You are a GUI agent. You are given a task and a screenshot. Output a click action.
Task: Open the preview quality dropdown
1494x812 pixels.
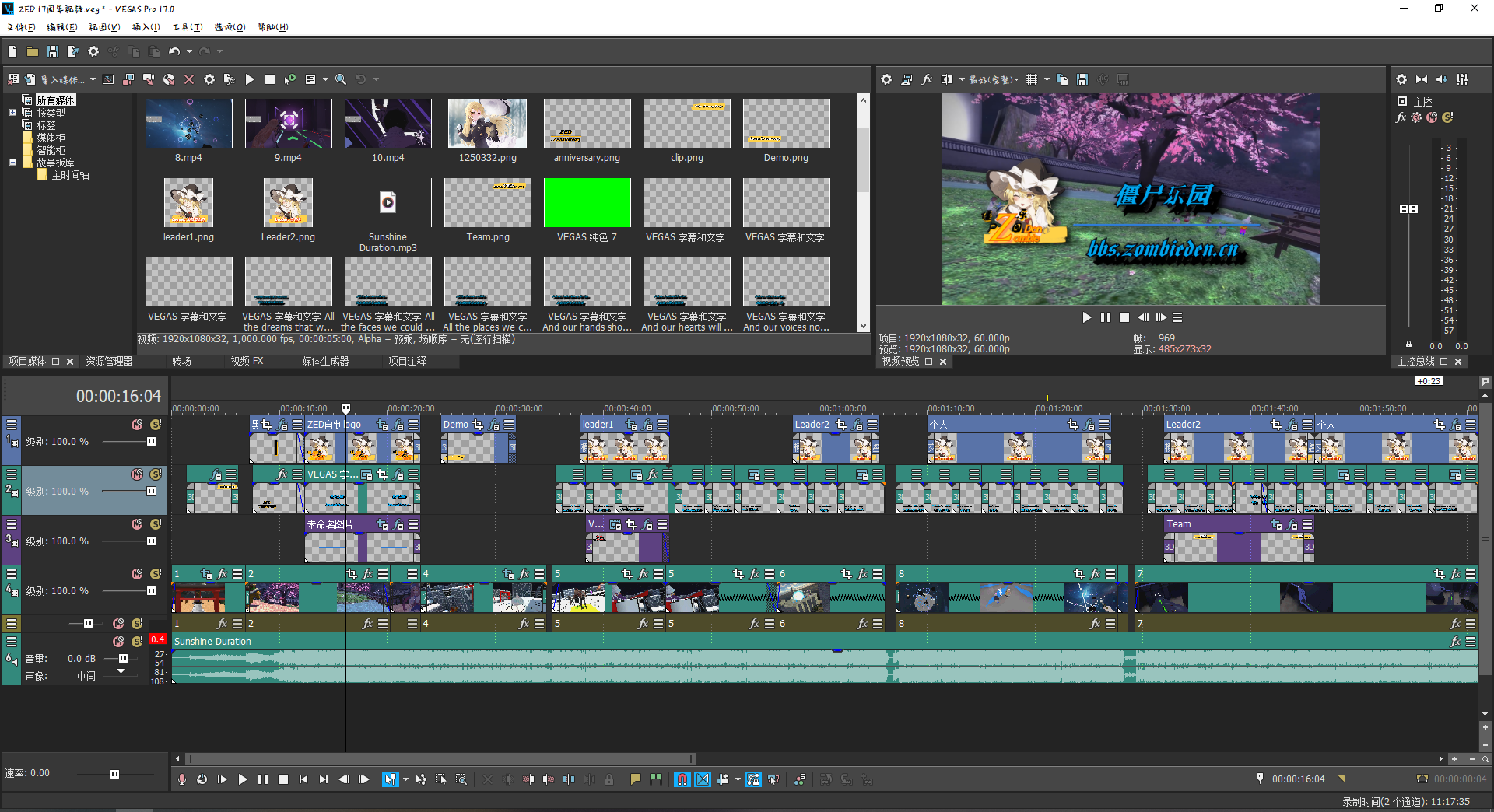click(x=994, y=79)
